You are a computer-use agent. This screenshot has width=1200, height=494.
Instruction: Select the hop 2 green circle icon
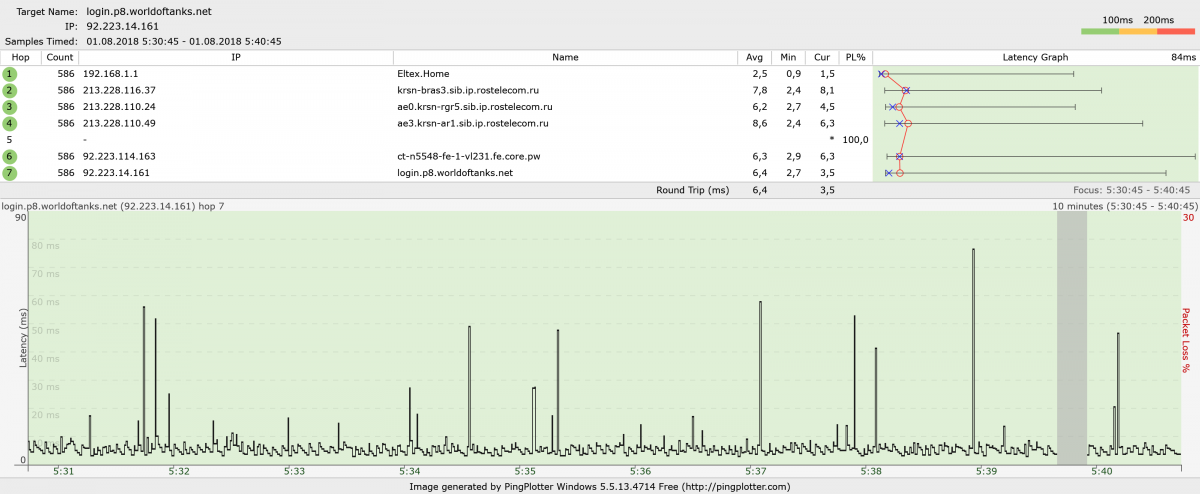(10, 90)
